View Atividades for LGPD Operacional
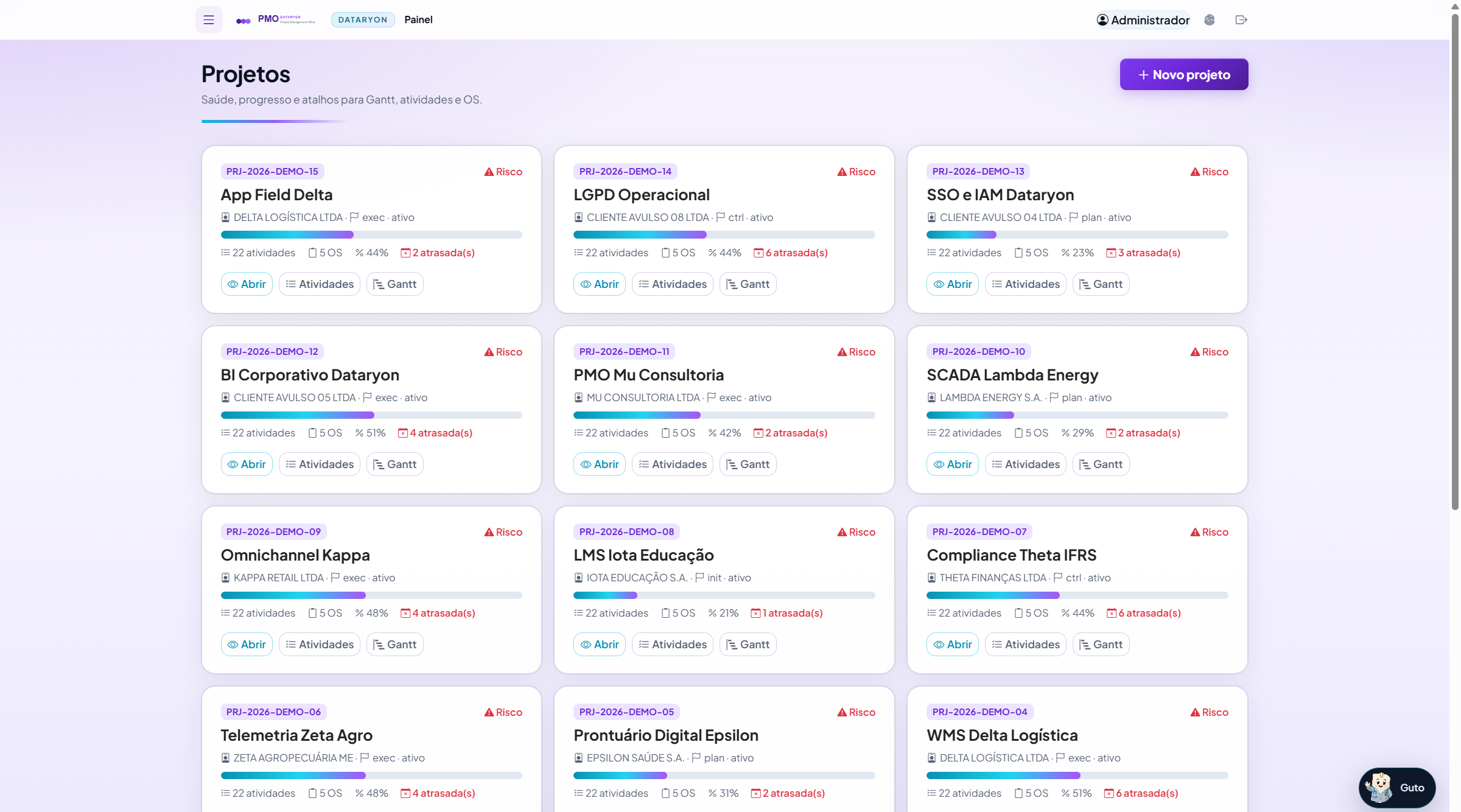This screenshot has width=1461, height=812. tap(673, 284)
